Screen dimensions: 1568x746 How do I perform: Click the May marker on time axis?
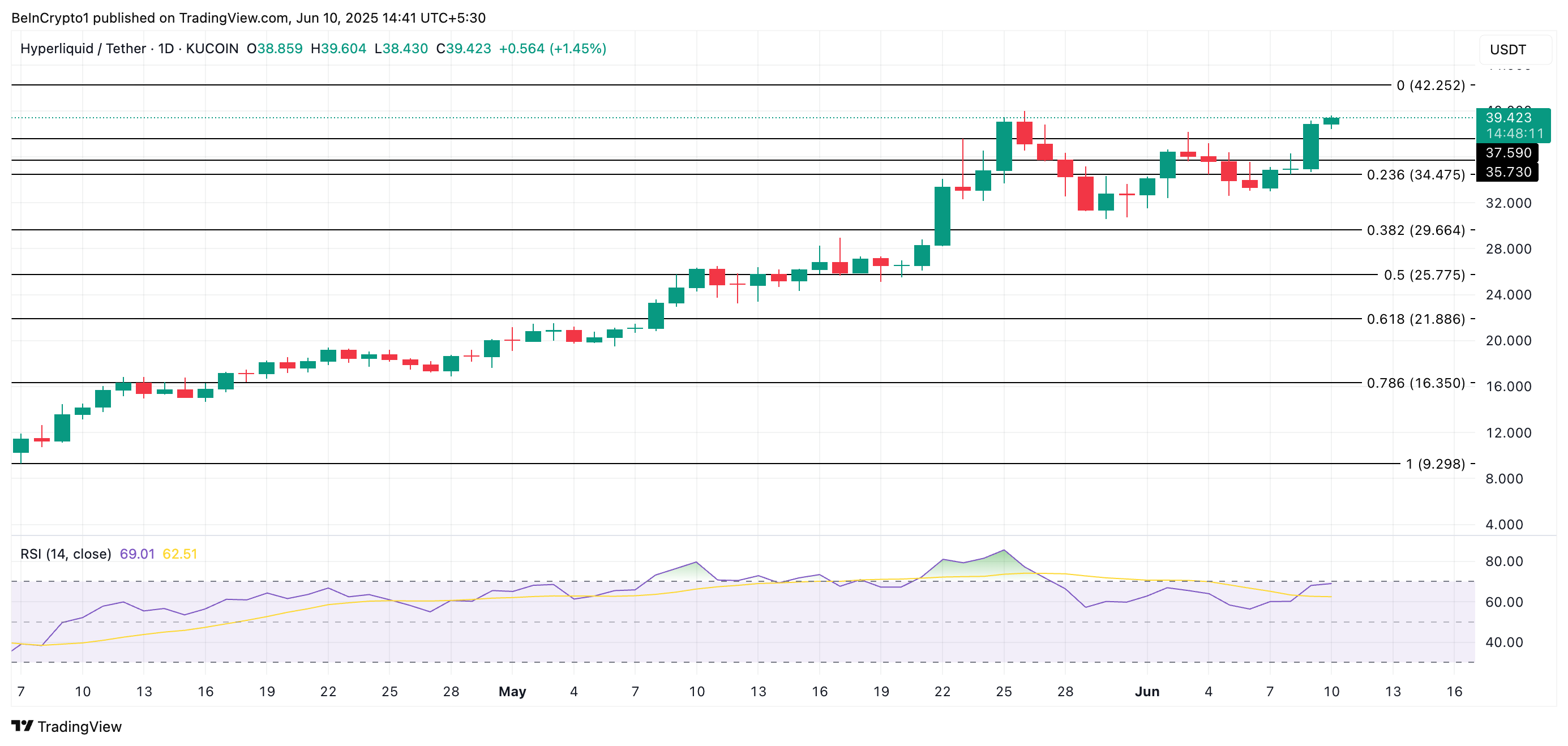pos(512,691)
